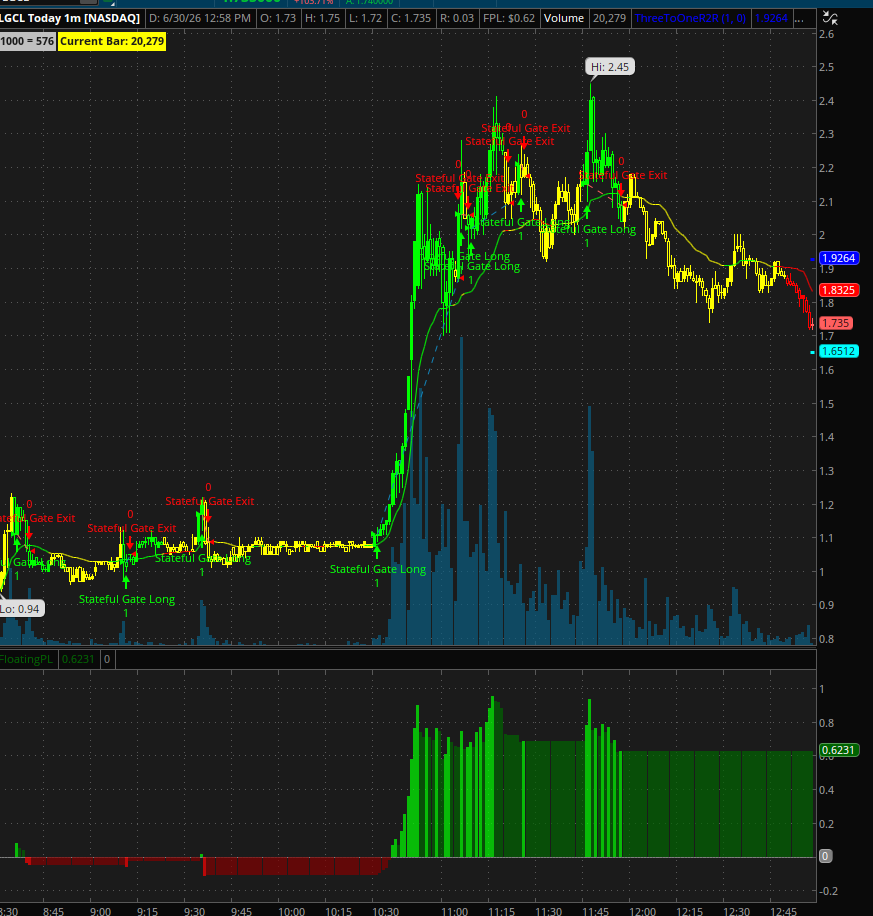Click the LGCL Today 1m [NASDAQ] chart title
The width and height of the screenshot is (873, 916).
pos(70,18)
